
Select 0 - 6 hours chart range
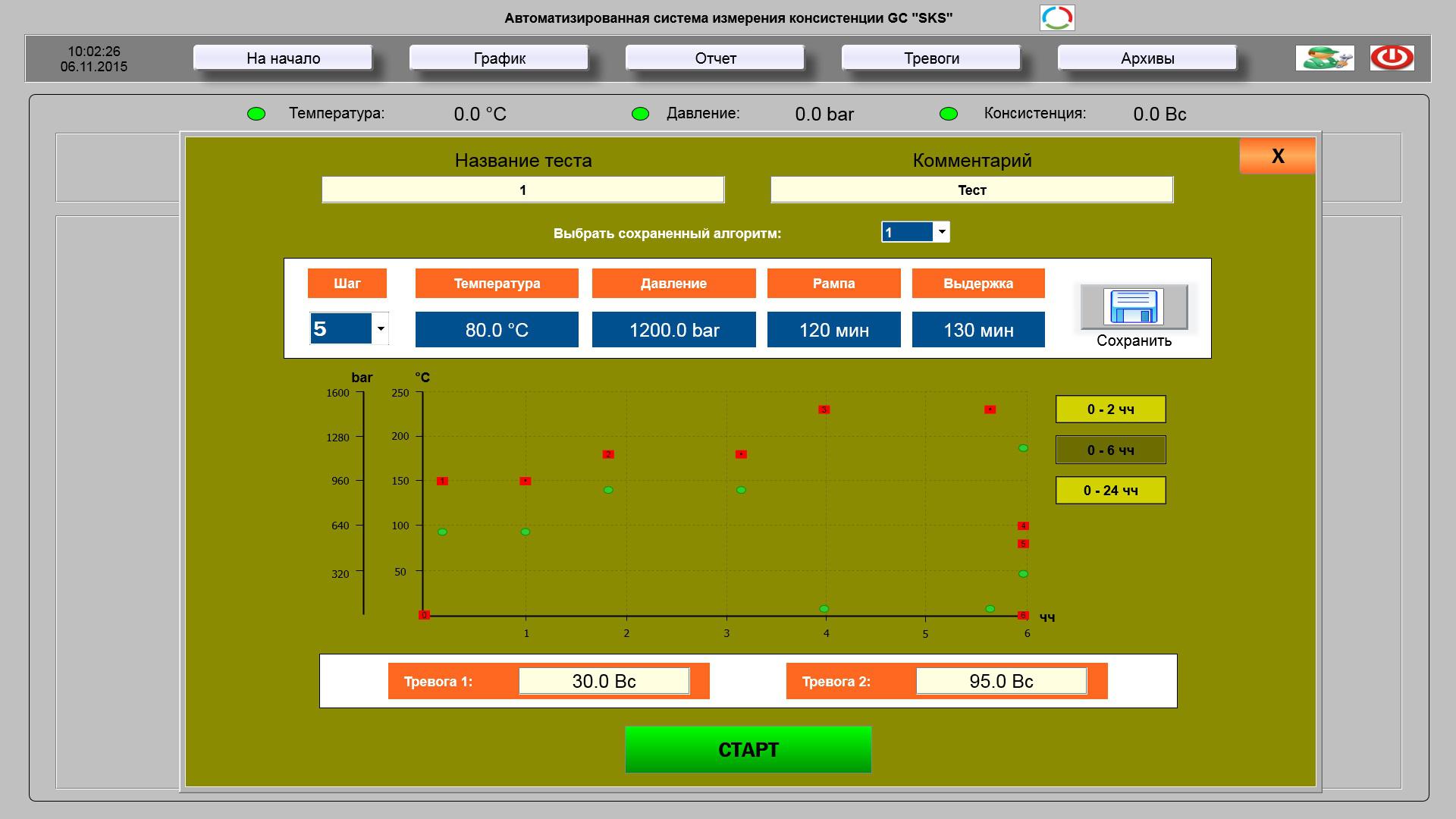1110,450
